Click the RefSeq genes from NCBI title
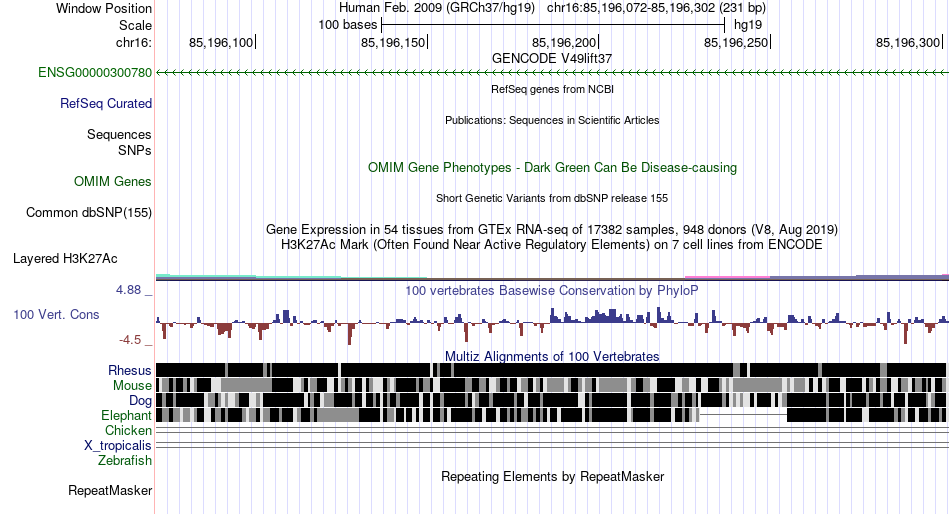This screenshot has height=514, width=950. 552,89
